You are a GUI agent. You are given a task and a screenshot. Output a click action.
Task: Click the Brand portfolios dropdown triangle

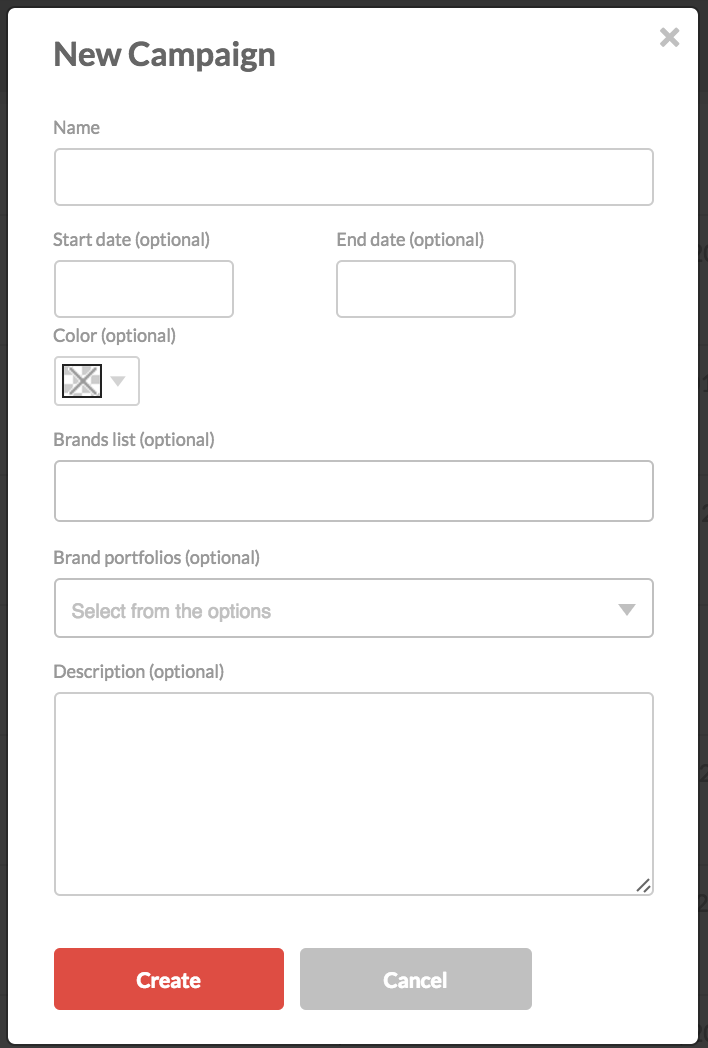pyautogui.click(x=626, y=610)
